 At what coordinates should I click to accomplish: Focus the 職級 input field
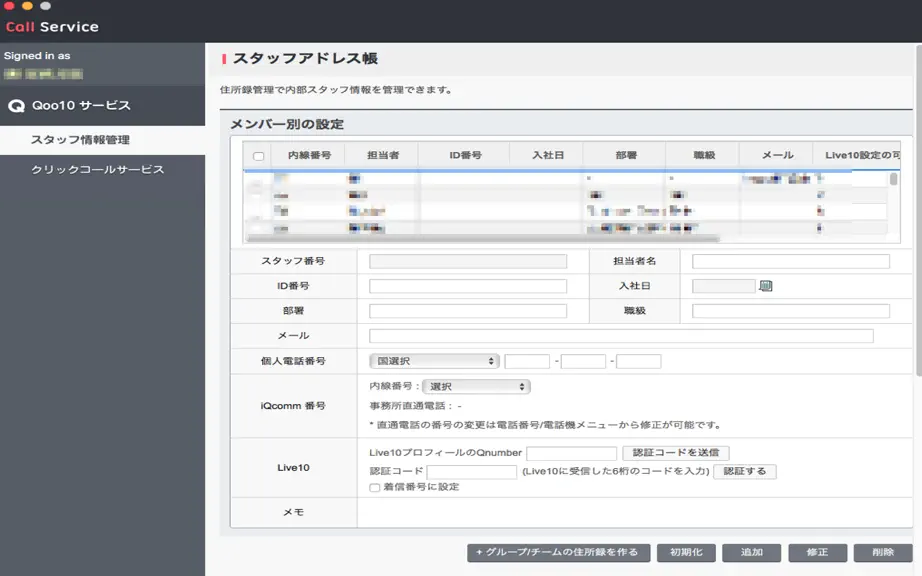point(791,311)
